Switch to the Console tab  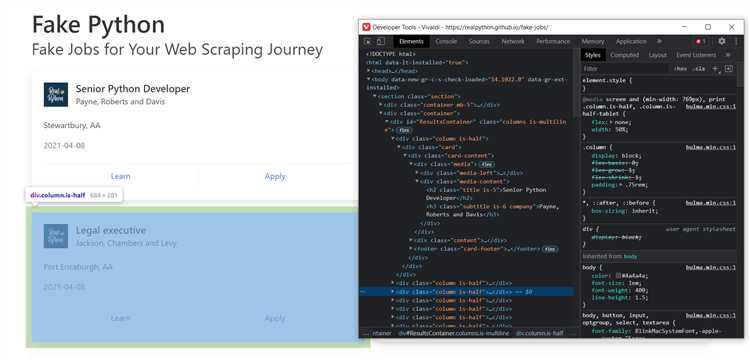[446, 42]
